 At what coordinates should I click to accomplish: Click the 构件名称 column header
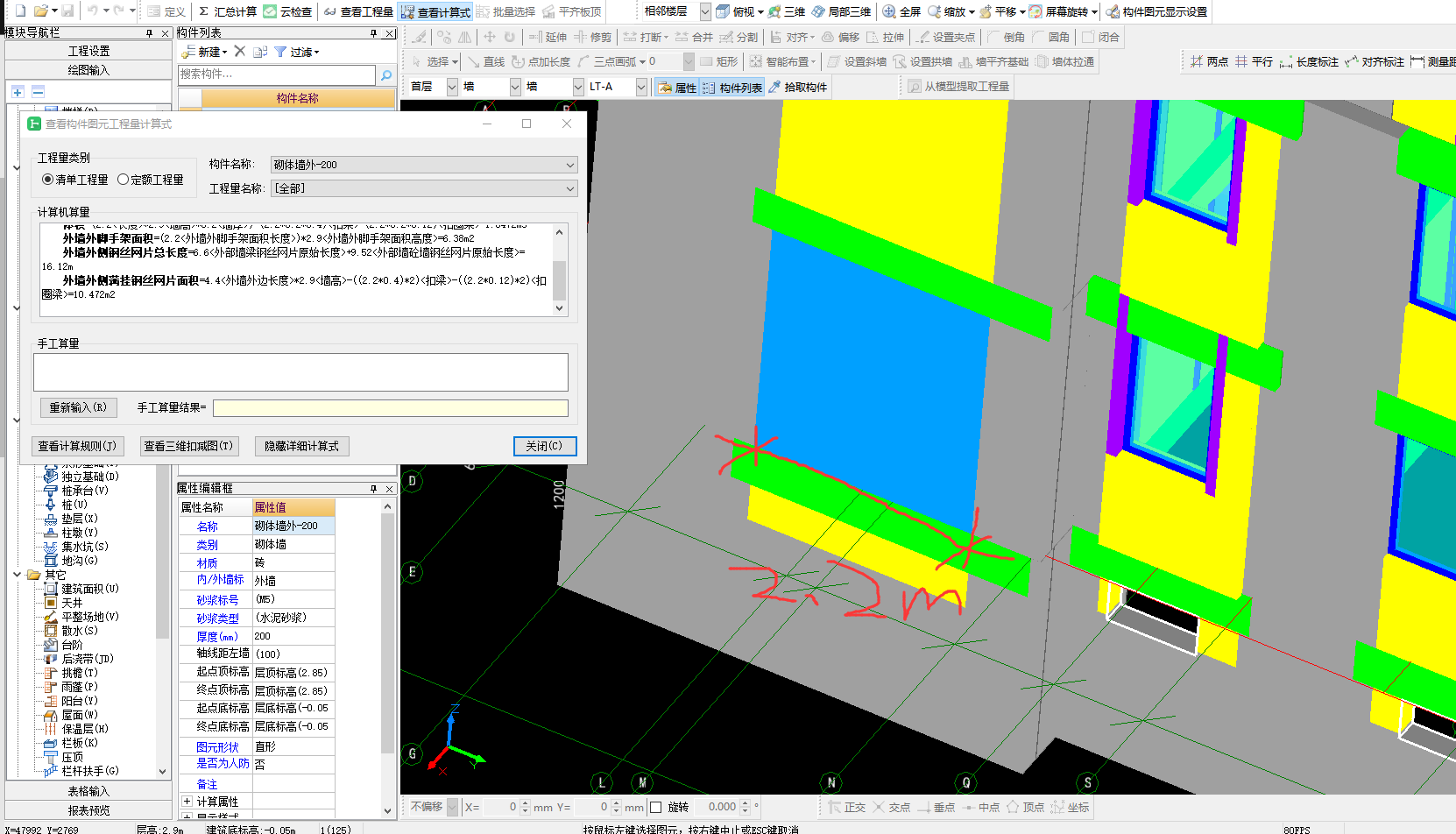(x=297, y=98)
